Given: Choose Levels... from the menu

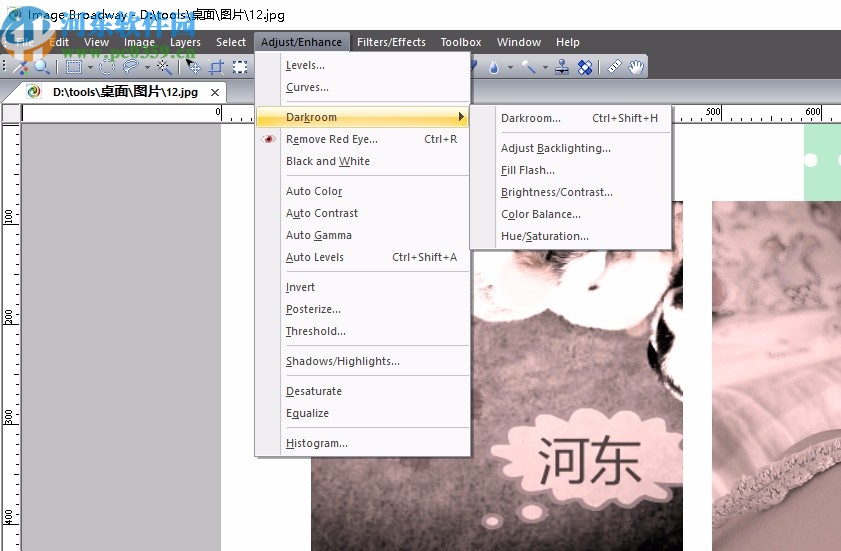Looking at the screenshot, I should tap(363, 65).
